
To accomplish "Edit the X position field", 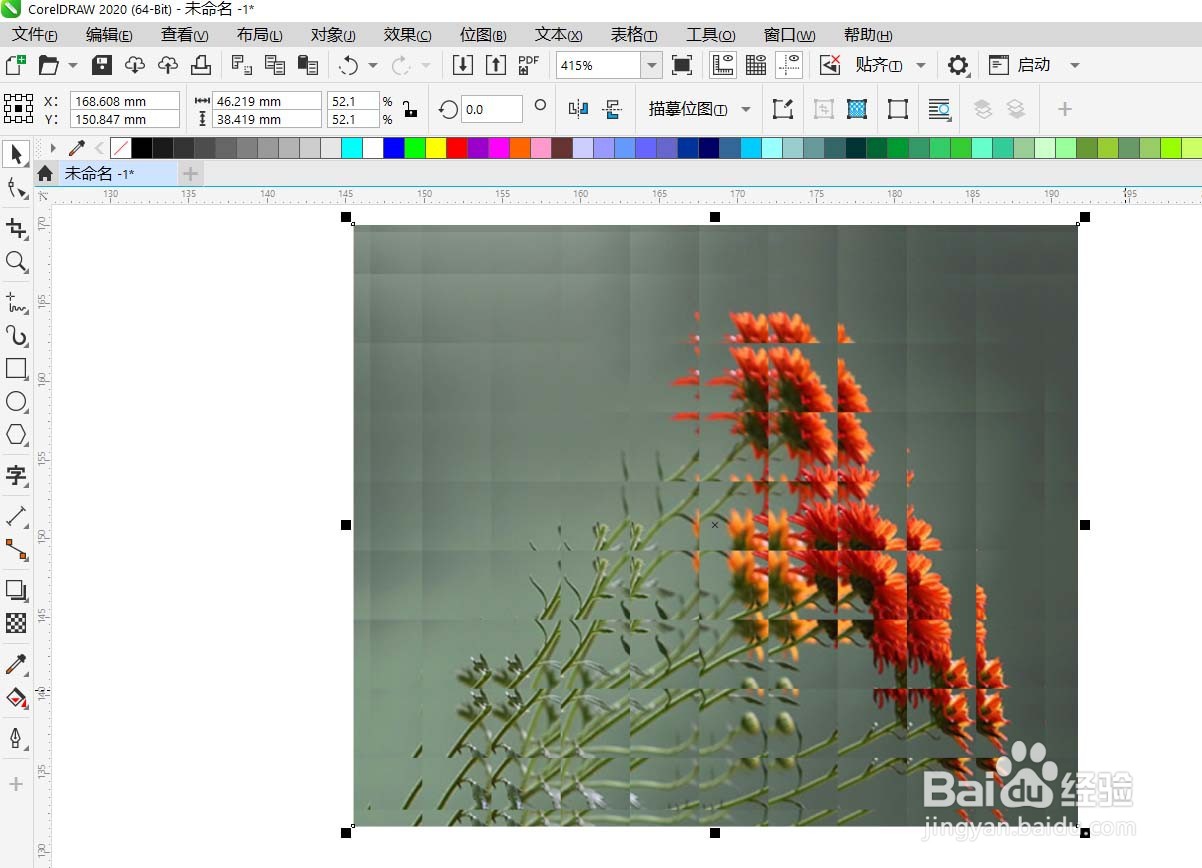I will [x=125, y=101].
